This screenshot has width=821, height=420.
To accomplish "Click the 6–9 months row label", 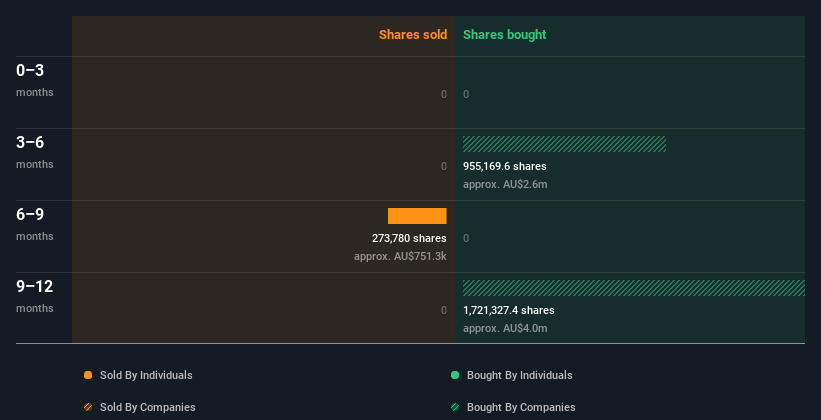I will point(35,224).
